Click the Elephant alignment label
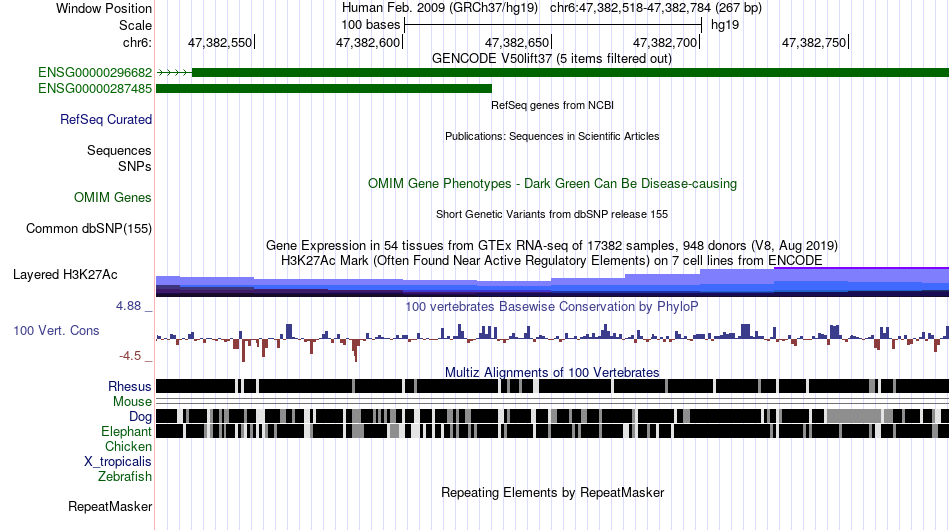This screenshot has width=950, height=530. click(x=126, y=431)
